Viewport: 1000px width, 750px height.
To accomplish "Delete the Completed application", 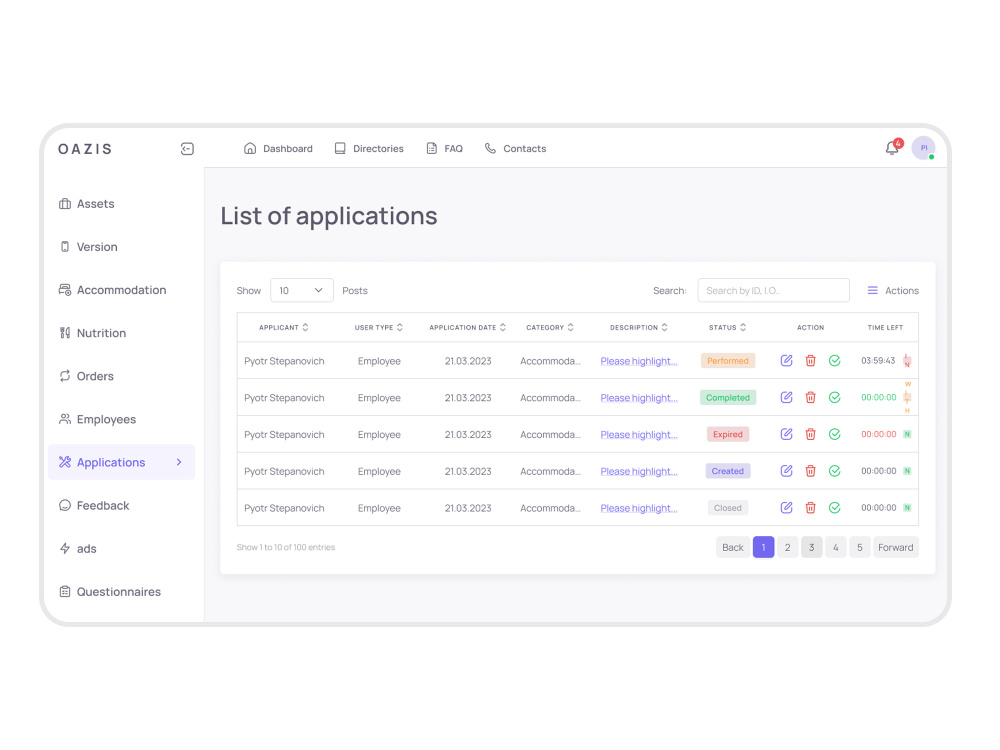I will click(x=811, y=397).
